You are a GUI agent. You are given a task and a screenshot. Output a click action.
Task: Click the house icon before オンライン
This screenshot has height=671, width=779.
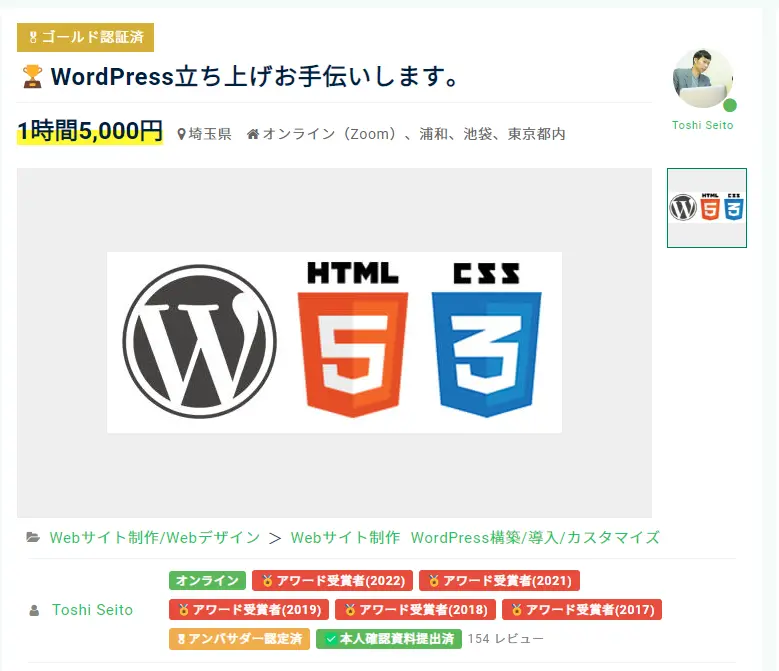tap(253, 134)
